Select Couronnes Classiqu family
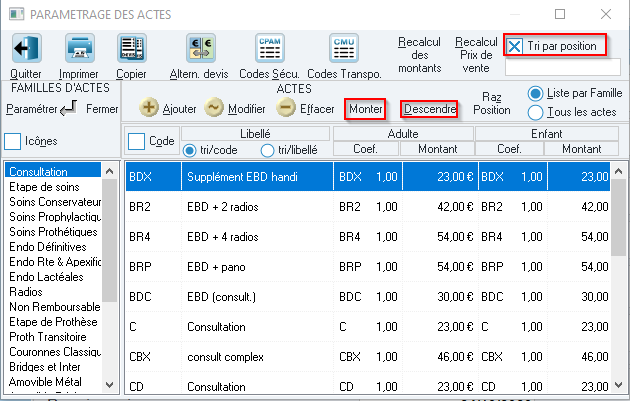 pos(53,352)
